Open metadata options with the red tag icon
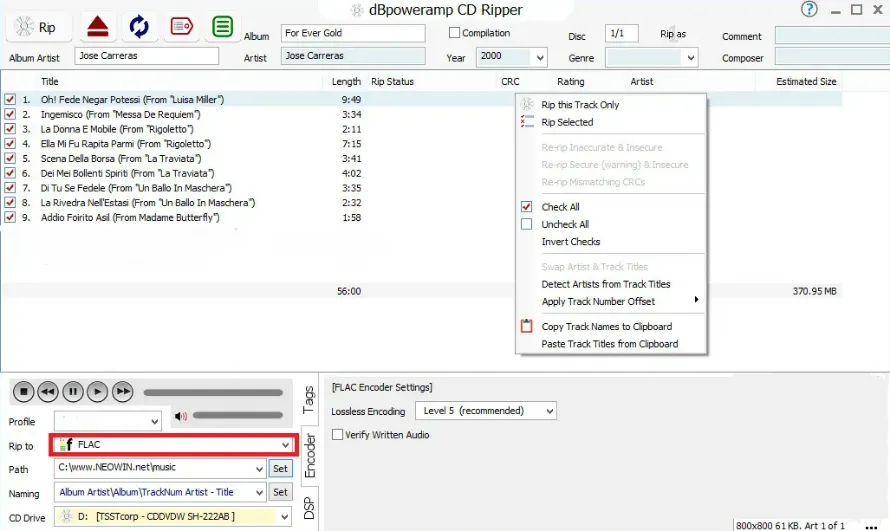 181,26
